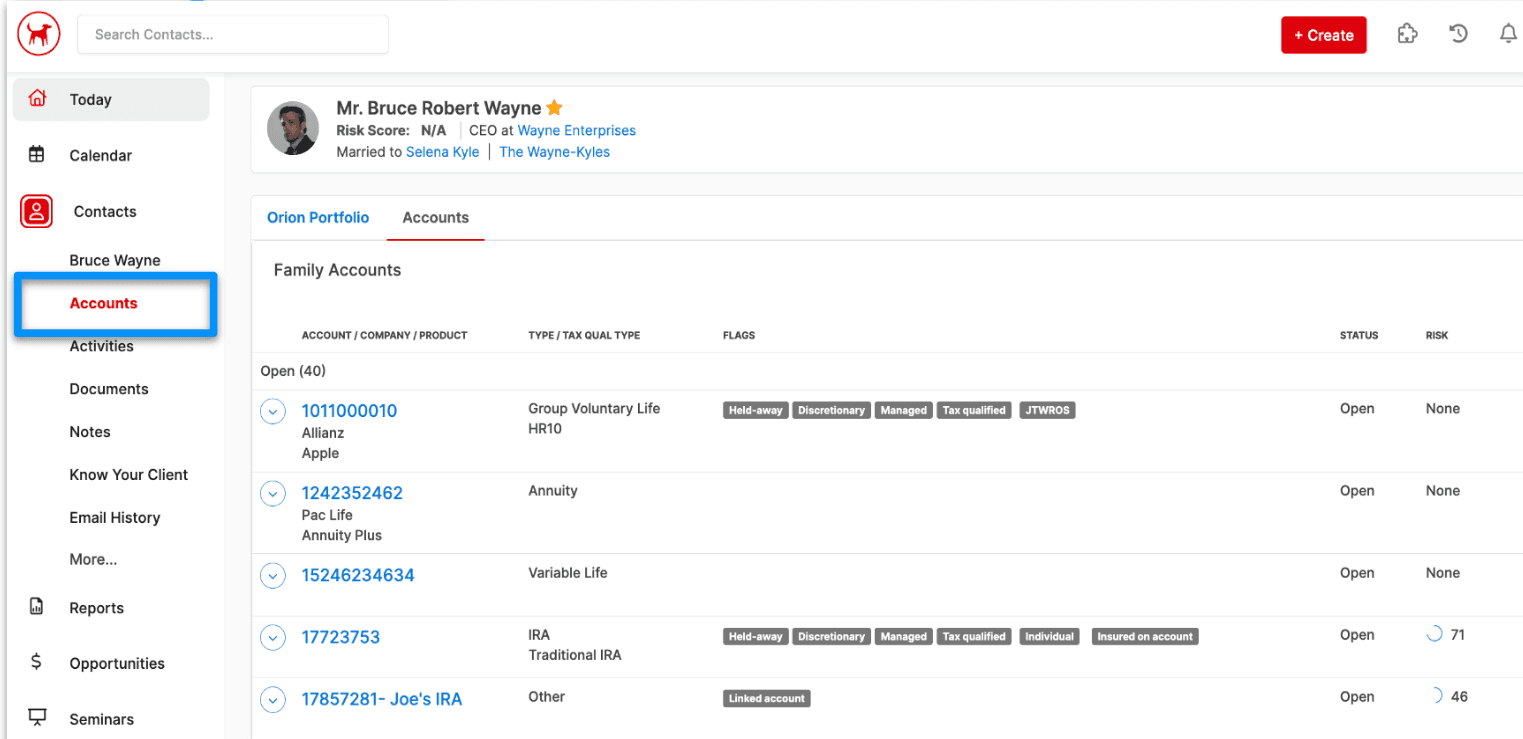Open Seminars in the sidebar
Viewport: 1523px width, 739px height.
tap(102, 719)
